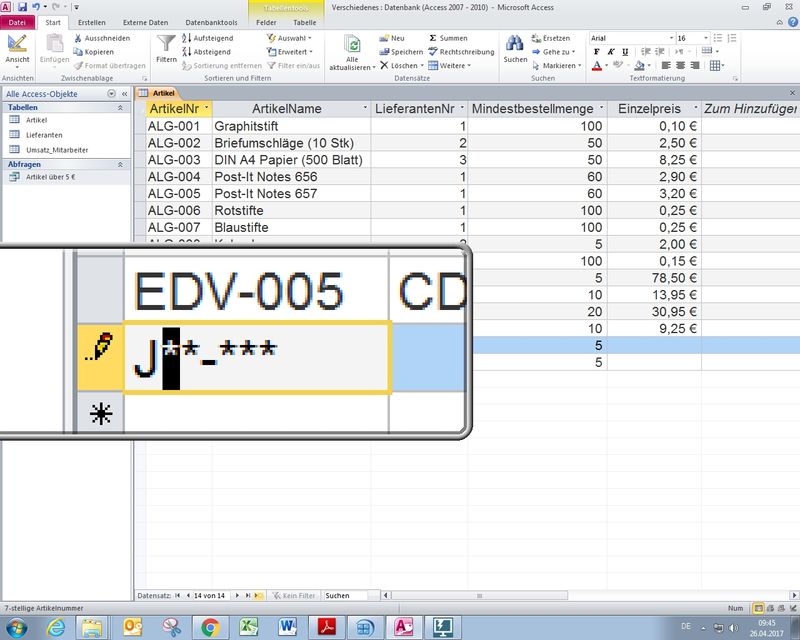
Task: Click Ausschneiden in the clipboard group
Action: coord(100,38)
